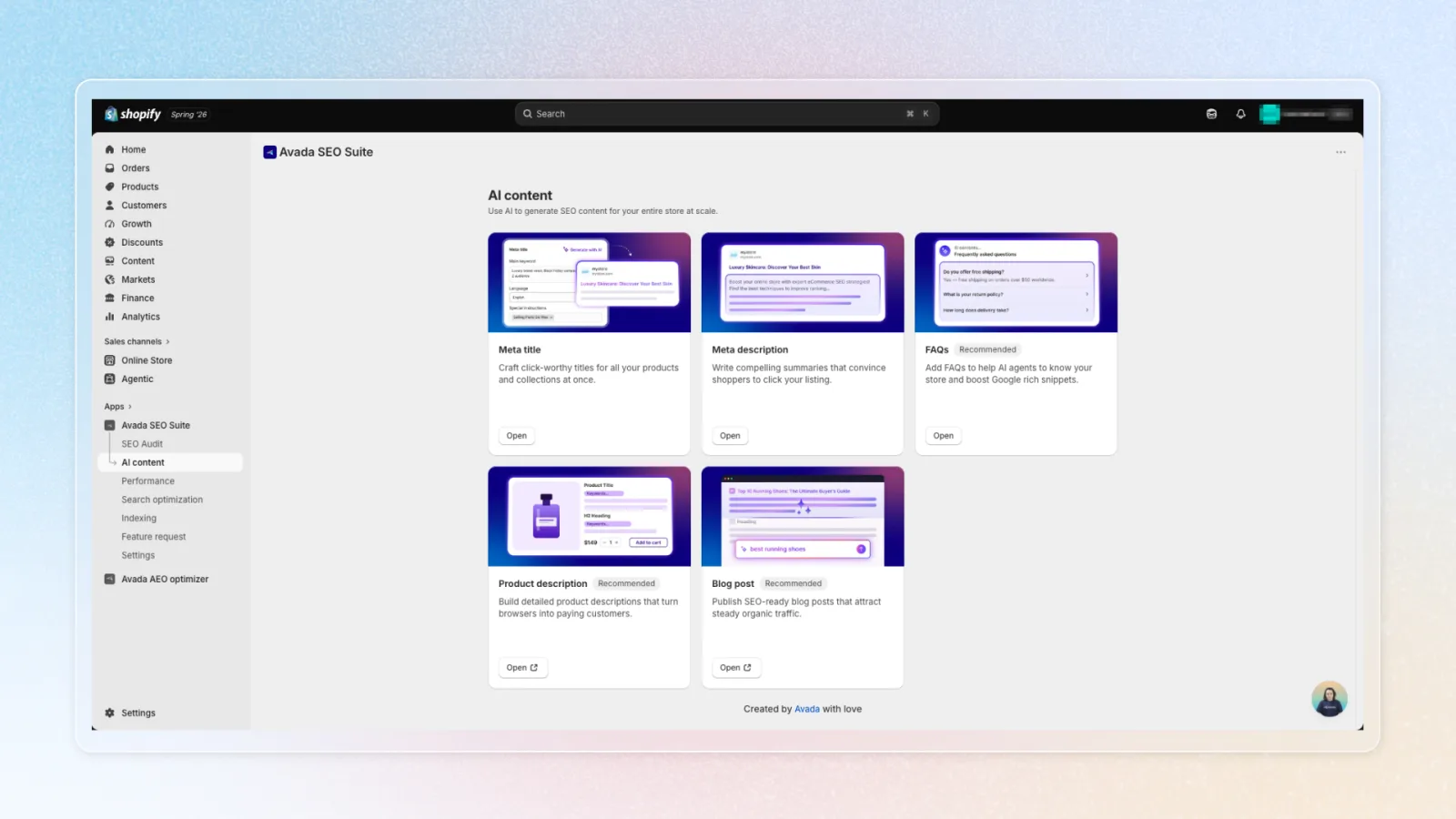This screenshot has height=819, width=1456.
Task: Click the Home icon in sidebar
Action: pyautogui.click(x=109, y=149)
